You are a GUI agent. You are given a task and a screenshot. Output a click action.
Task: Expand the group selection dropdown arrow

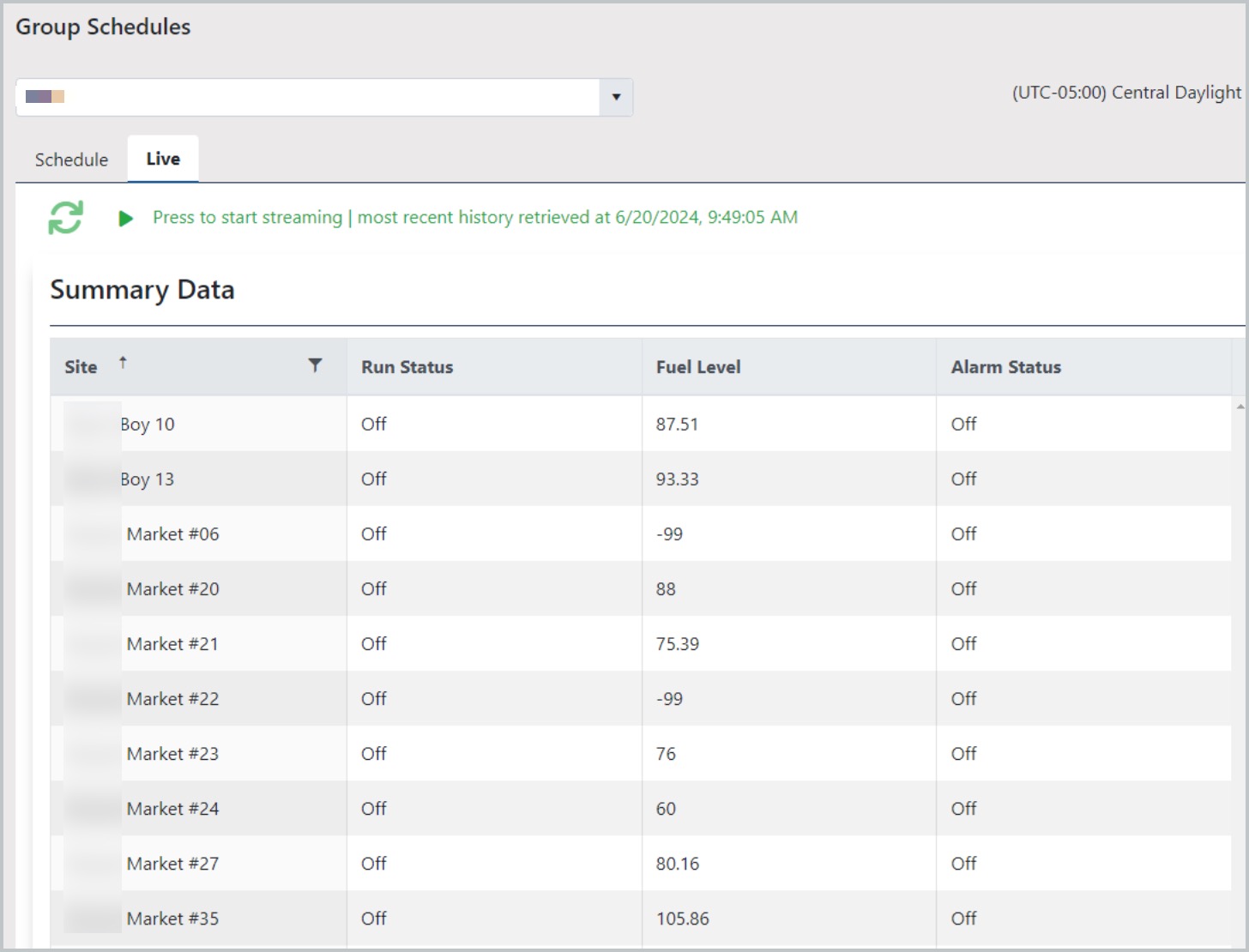pyautogui.click(x=615, y=97)
